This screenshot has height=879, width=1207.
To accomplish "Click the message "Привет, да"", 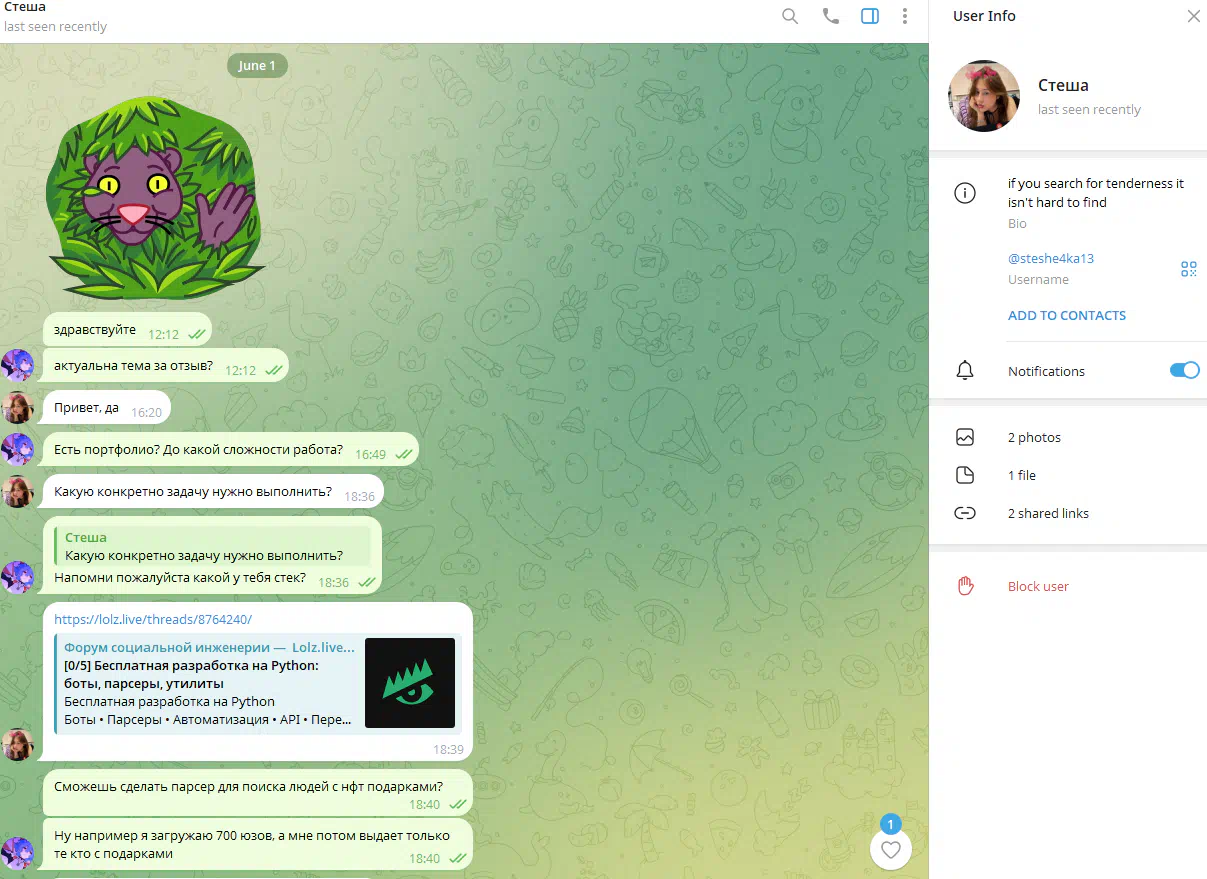I will point(107,408).
